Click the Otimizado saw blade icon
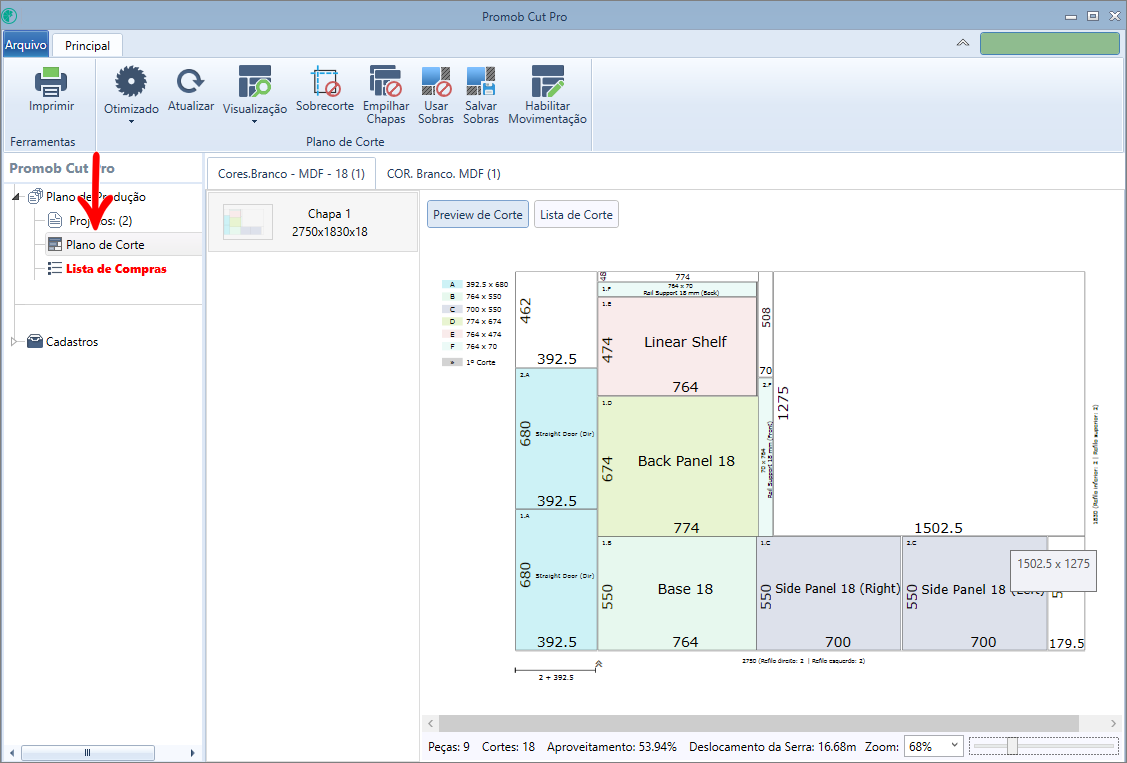Viewport: 1127px width, 763px height. pos(131,81)
